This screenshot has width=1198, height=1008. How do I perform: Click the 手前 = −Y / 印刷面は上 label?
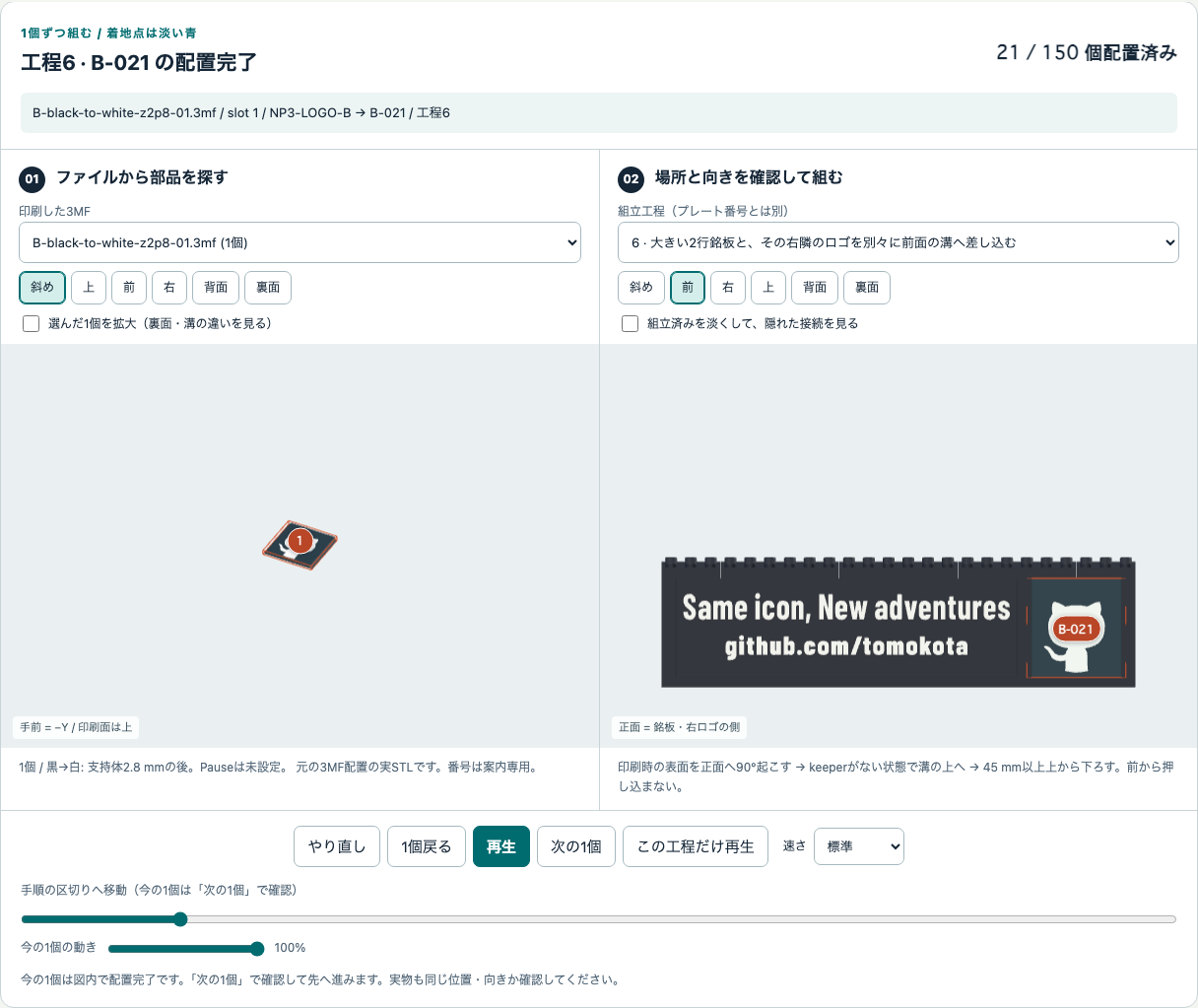pyautogui.click(x=76, y=727)
